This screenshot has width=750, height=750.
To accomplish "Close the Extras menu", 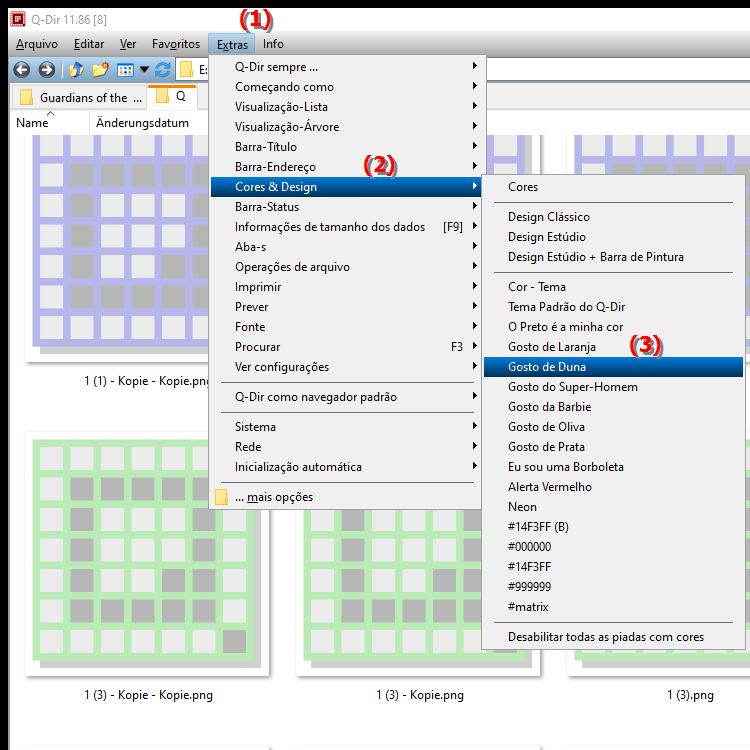I will pyautogui.click(x=232, y=44).
